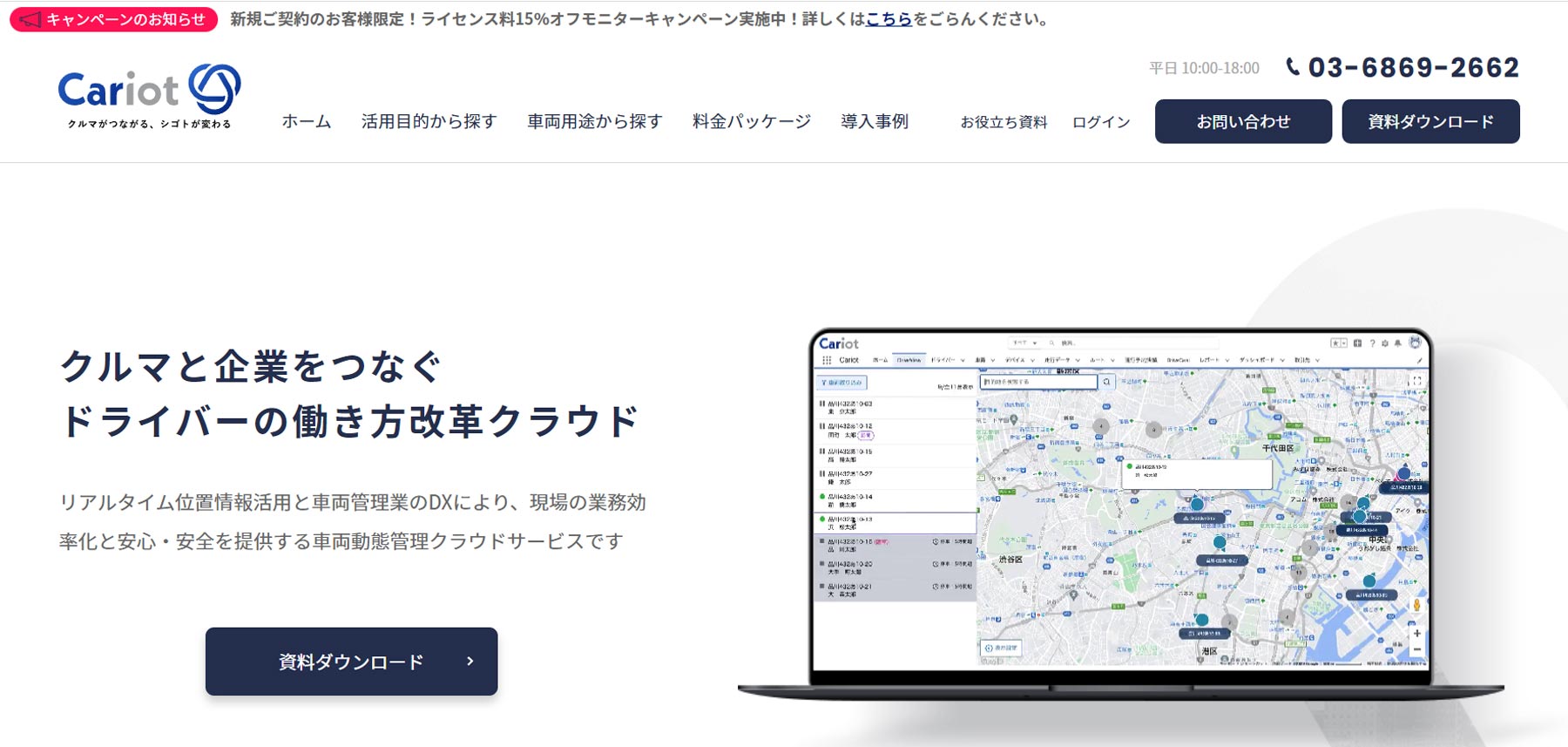Click the Cariot logo
Image resolution: width=1568 pixels, height=747 pixels.
point(150,97)
